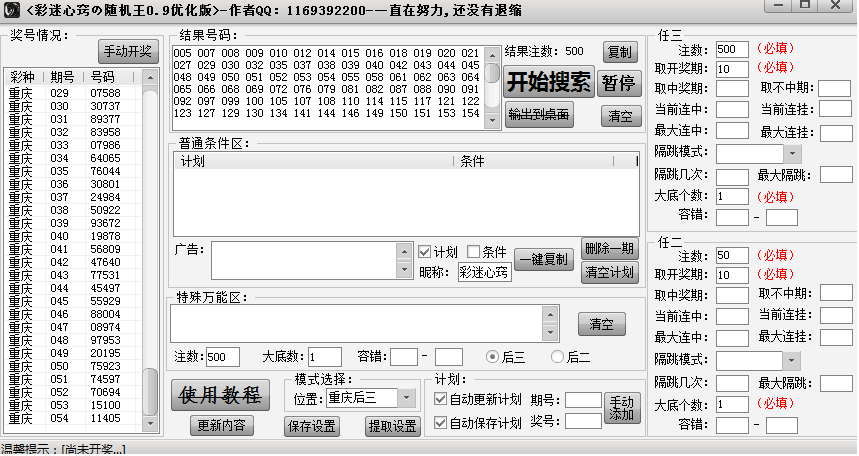Click the 计划 column header in 普通条件区
The height and width of the screenshot is (456, 859).
(x=313, y=161)
